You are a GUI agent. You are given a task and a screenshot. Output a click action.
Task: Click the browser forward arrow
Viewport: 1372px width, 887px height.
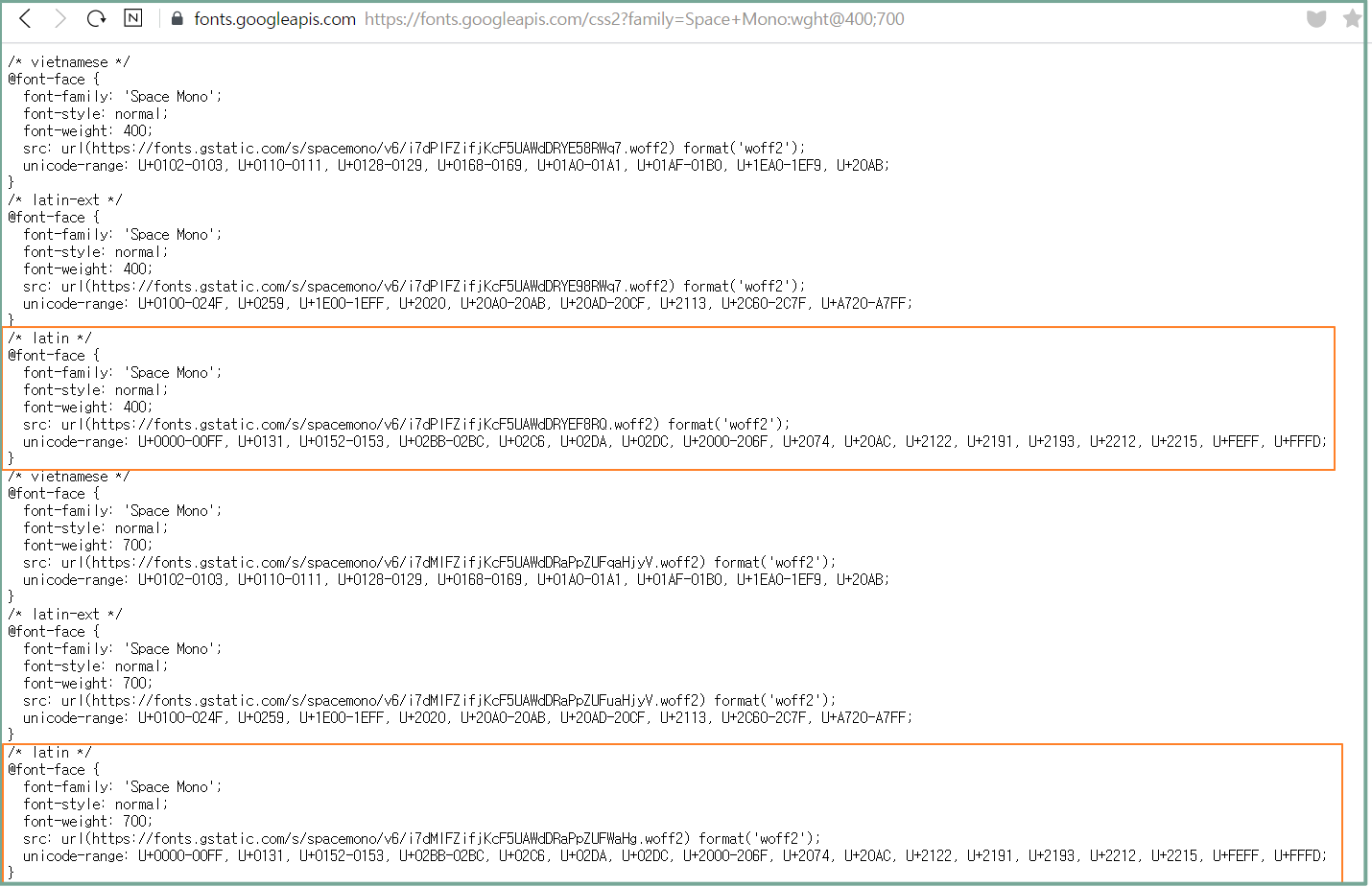point(60,18)
